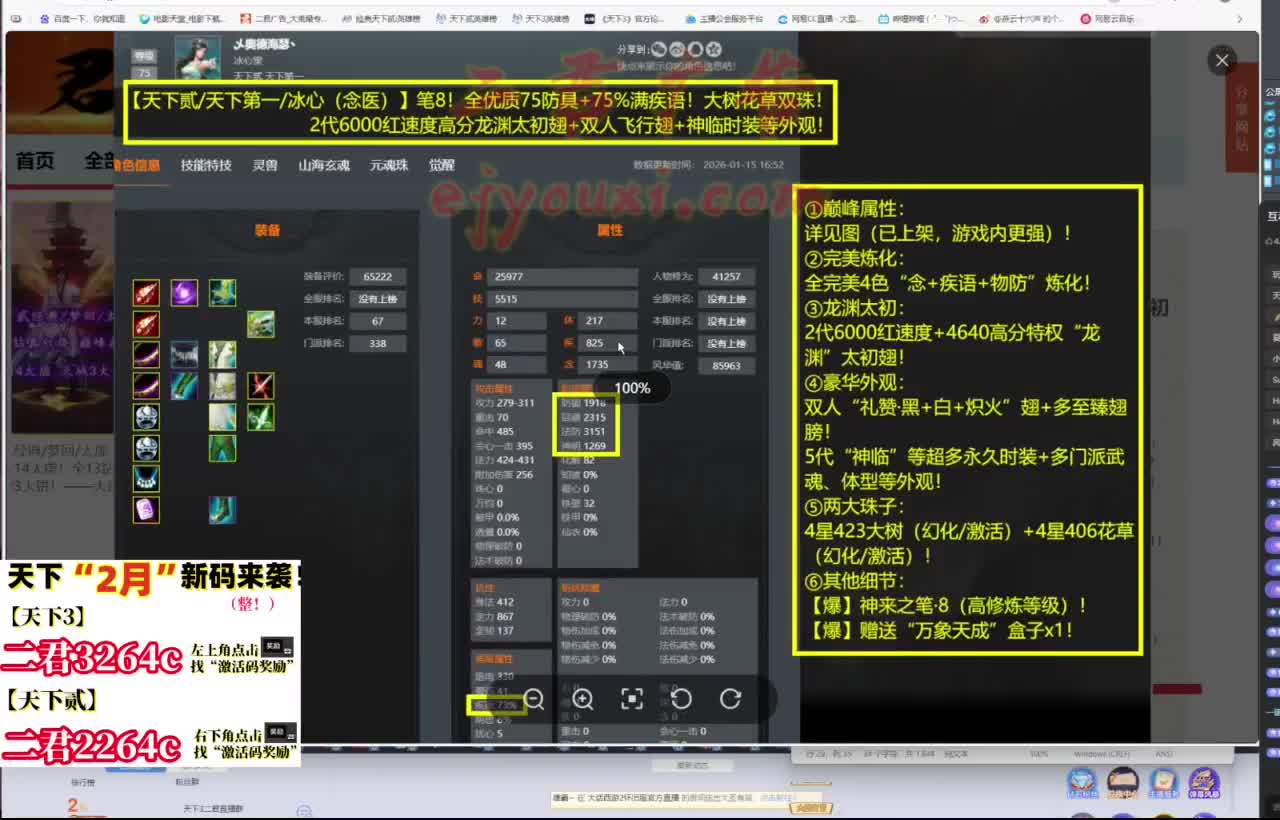
Task: Reset the image to fit the screen
Action: (632, 699)
